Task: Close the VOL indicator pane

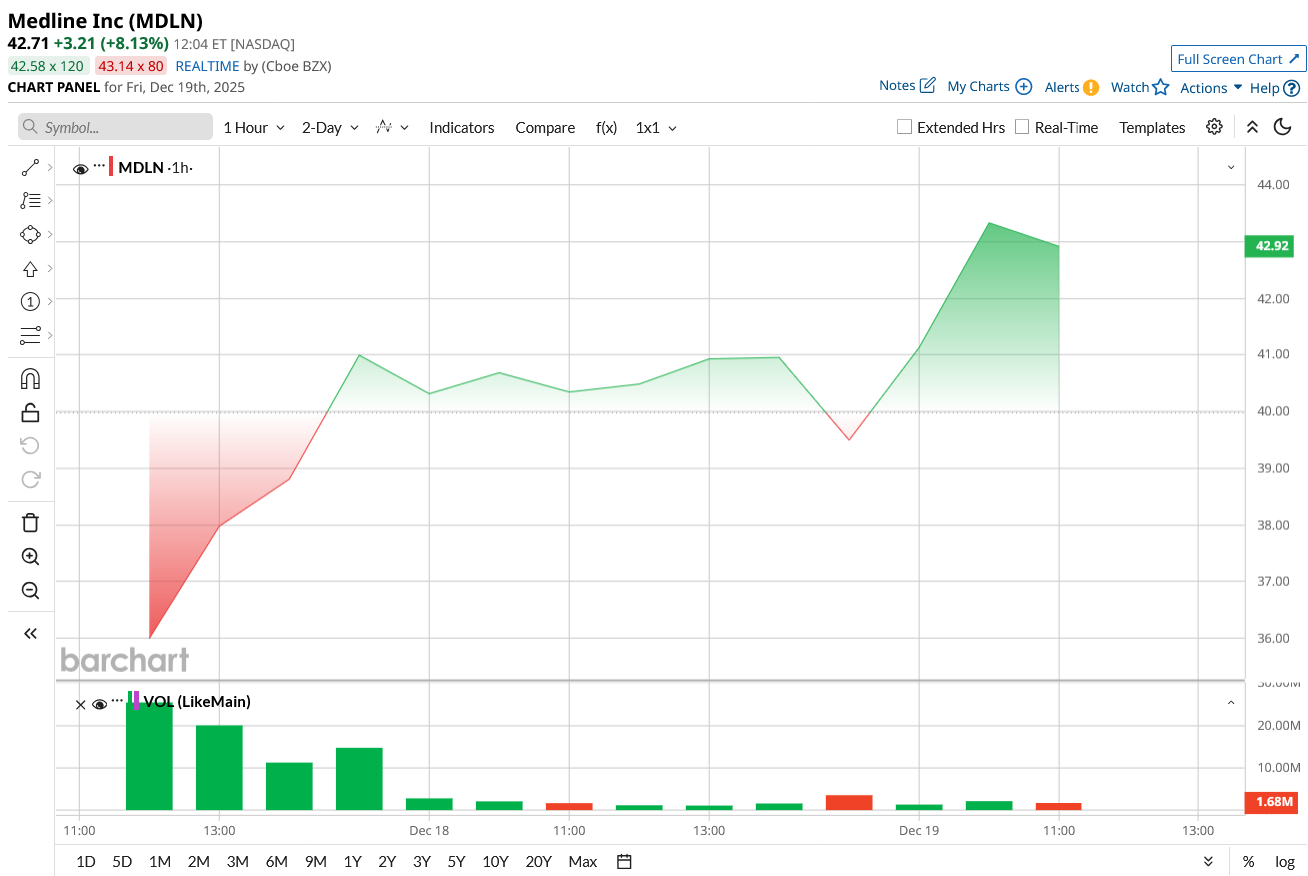Action: (x=81, y=704)
